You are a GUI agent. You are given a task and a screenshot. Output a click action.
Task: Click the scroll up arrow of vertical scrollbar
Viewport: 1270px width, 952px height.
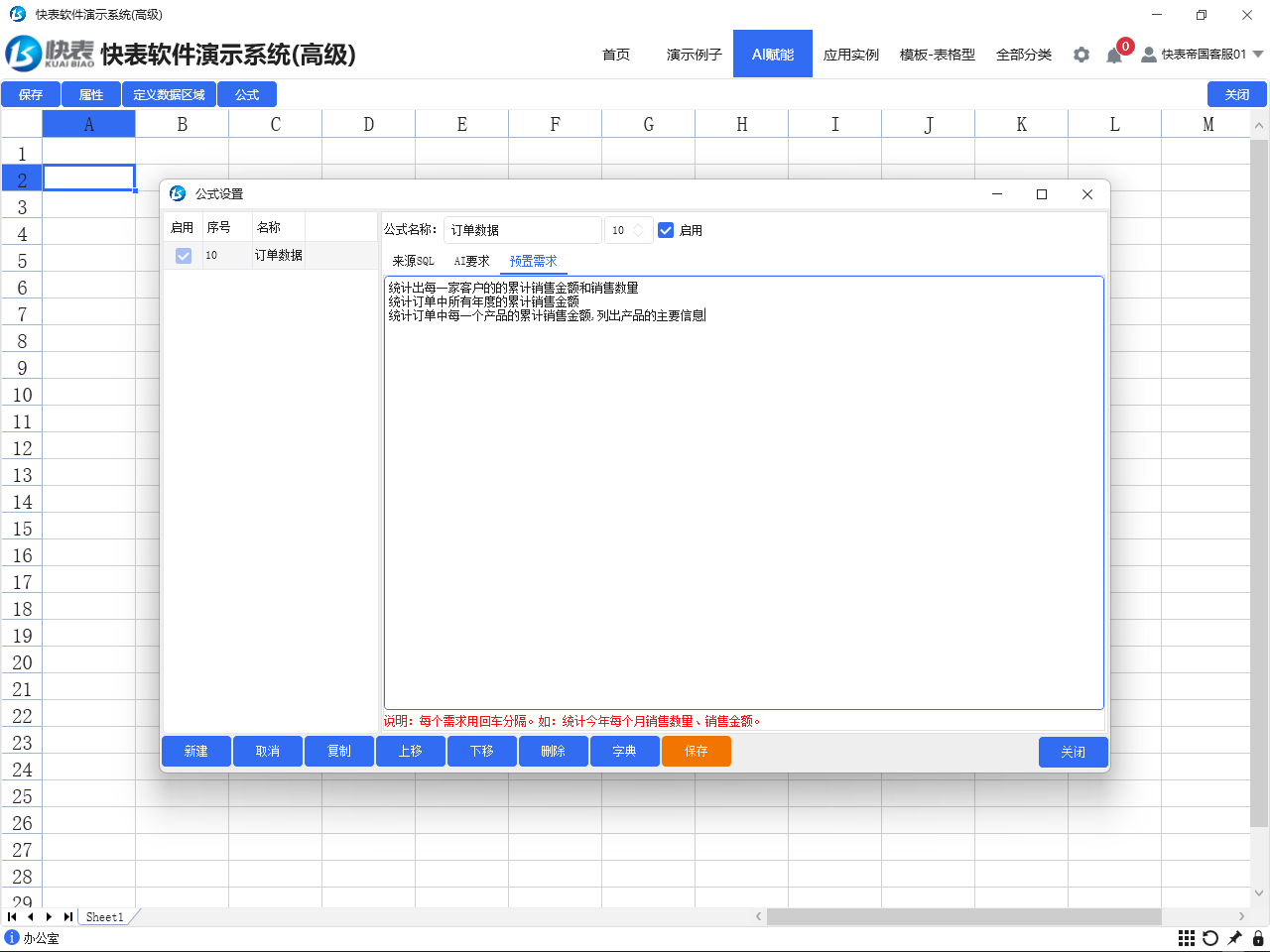tap(1259, 126)
